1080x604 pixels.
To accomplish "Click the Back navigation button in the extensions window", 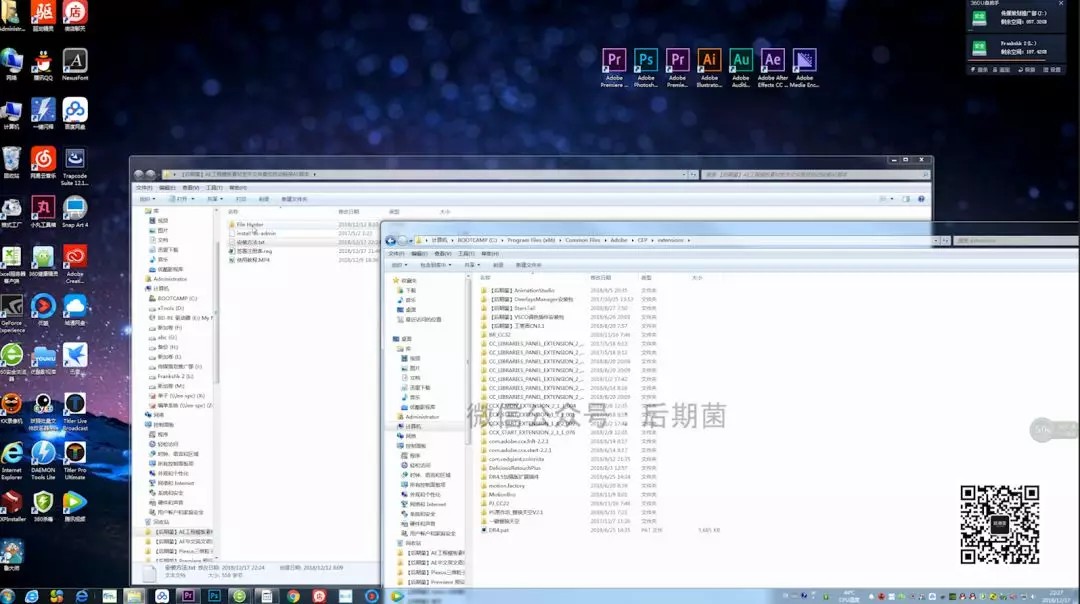I will tap(391, 240).
